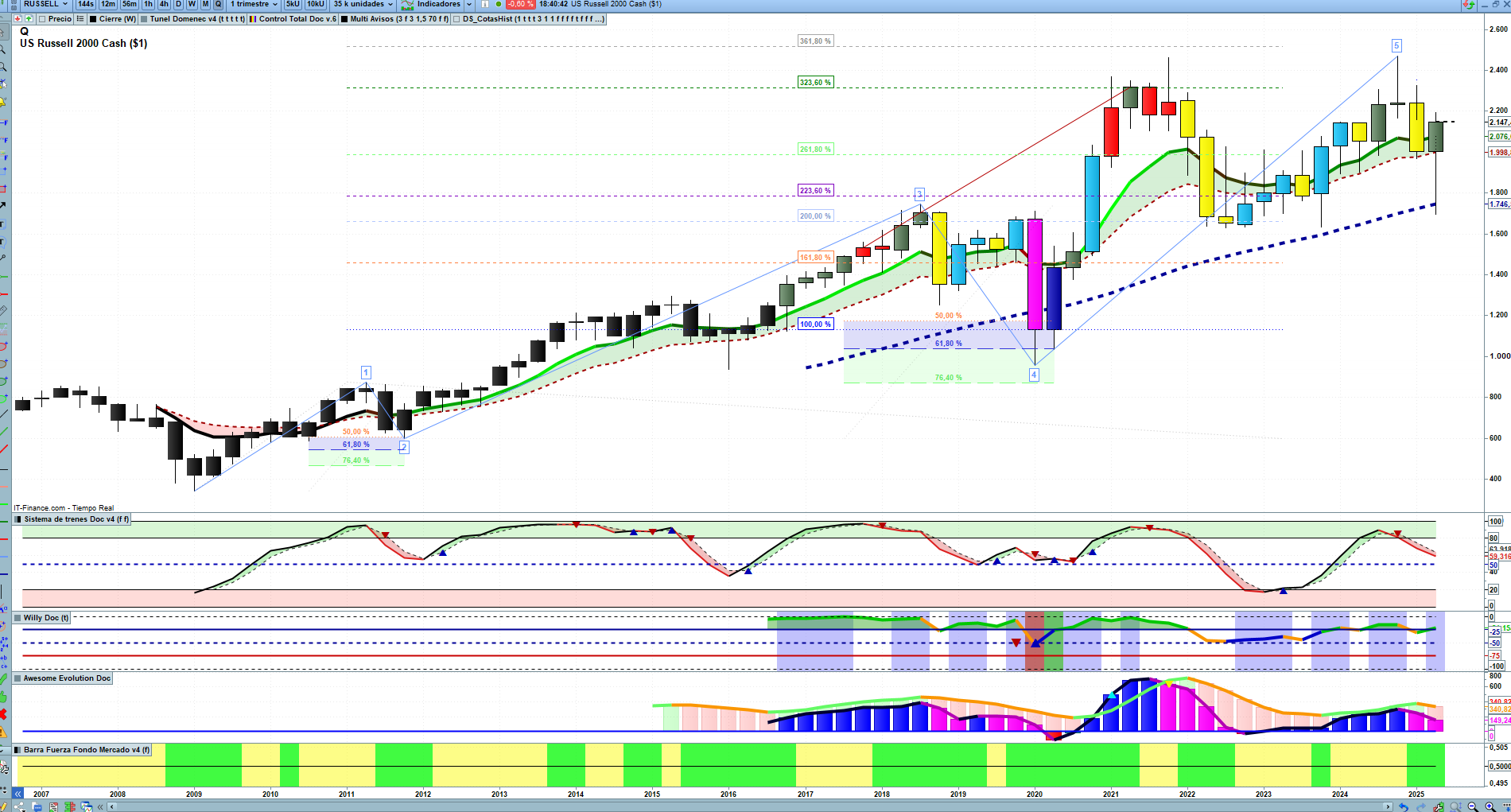
Task: Click the auto-zoom magnifier icon
Action: click(1455, 806)
